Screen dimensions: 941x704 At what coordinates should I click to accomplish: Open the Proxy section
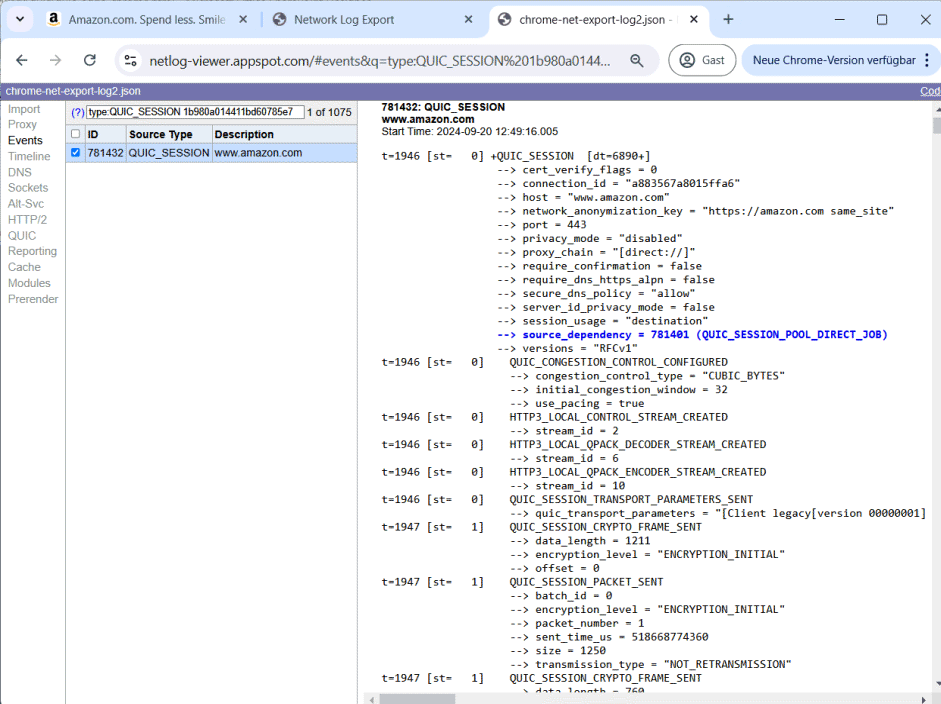click(x=22, y=124)
